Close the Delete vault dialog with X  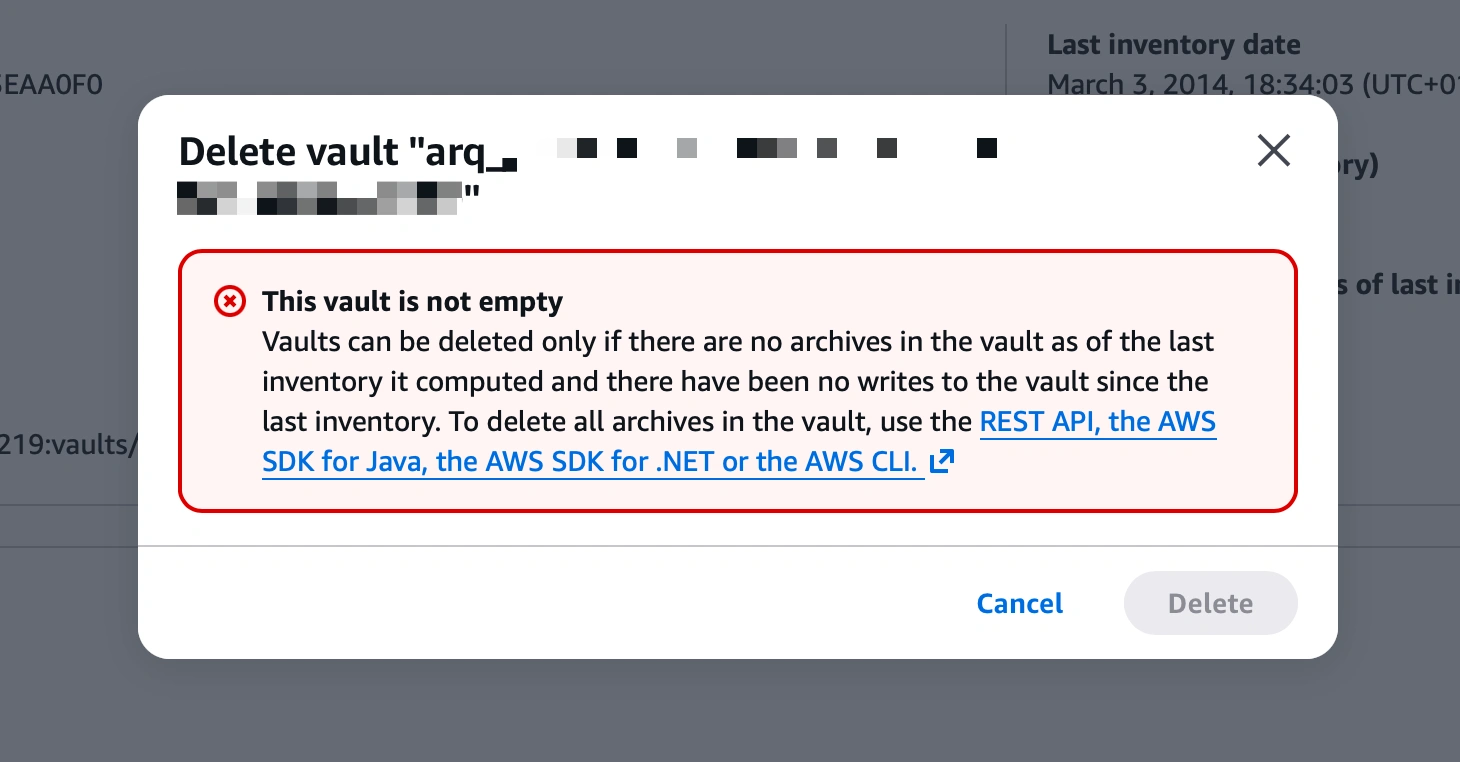click(1273, 151)
